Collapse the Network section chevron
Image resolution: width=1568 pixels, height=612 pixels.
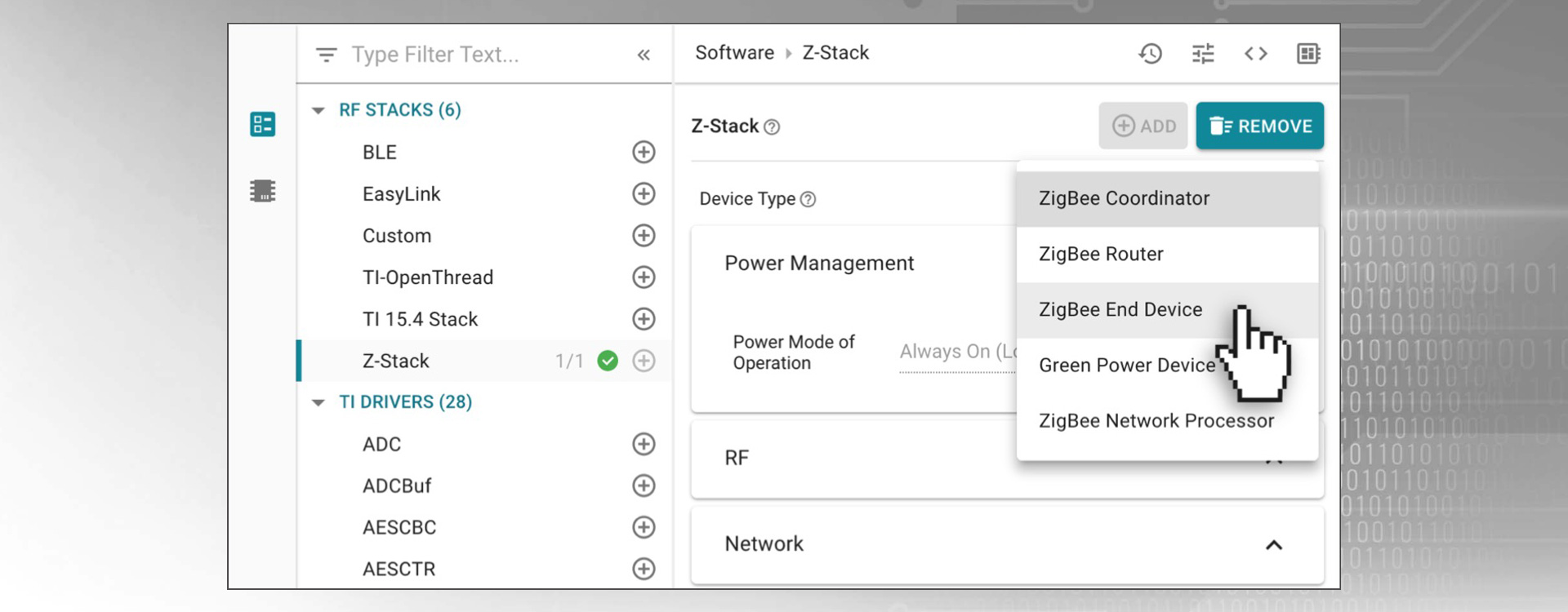1273,545
